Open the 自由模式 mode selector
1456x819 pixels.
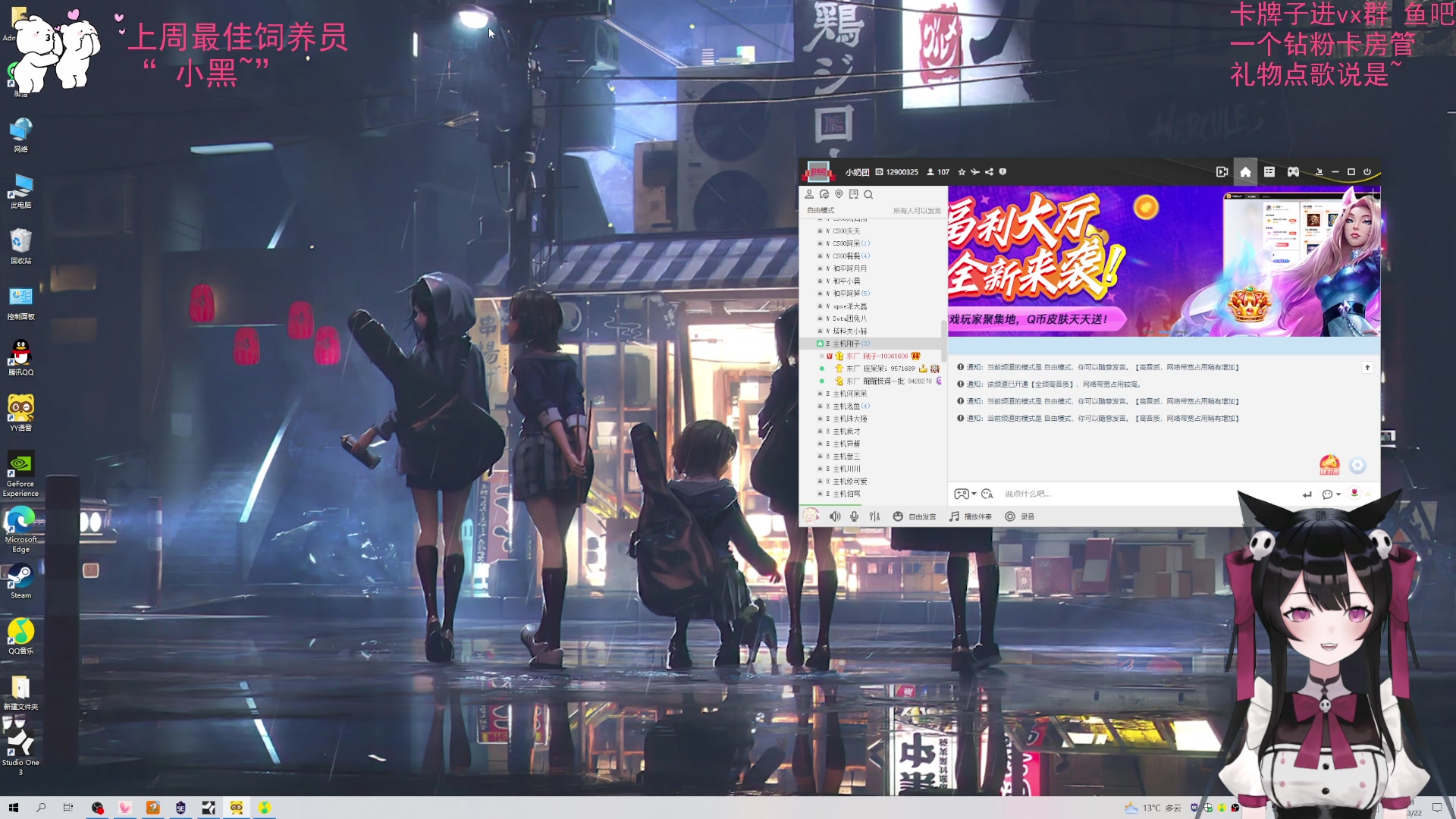point(821,211)
